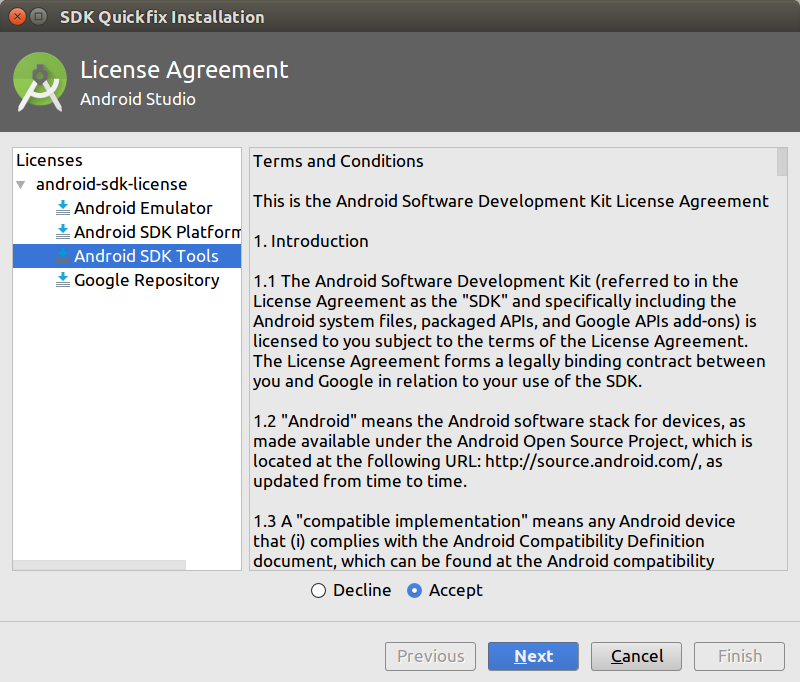Select Android SDK Platform in the license tree

tap(158, 232)
